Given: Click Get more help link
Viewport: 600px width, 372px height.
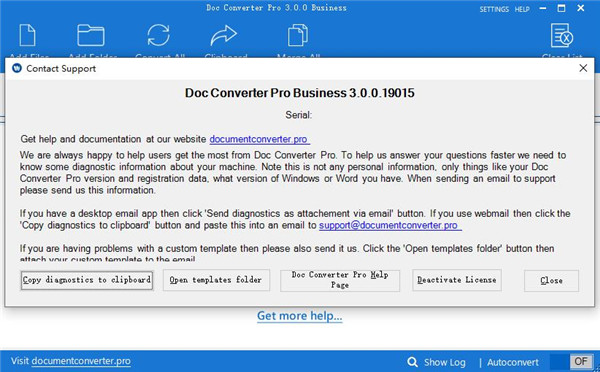Looking at the screenshot, I should (300, 316).
